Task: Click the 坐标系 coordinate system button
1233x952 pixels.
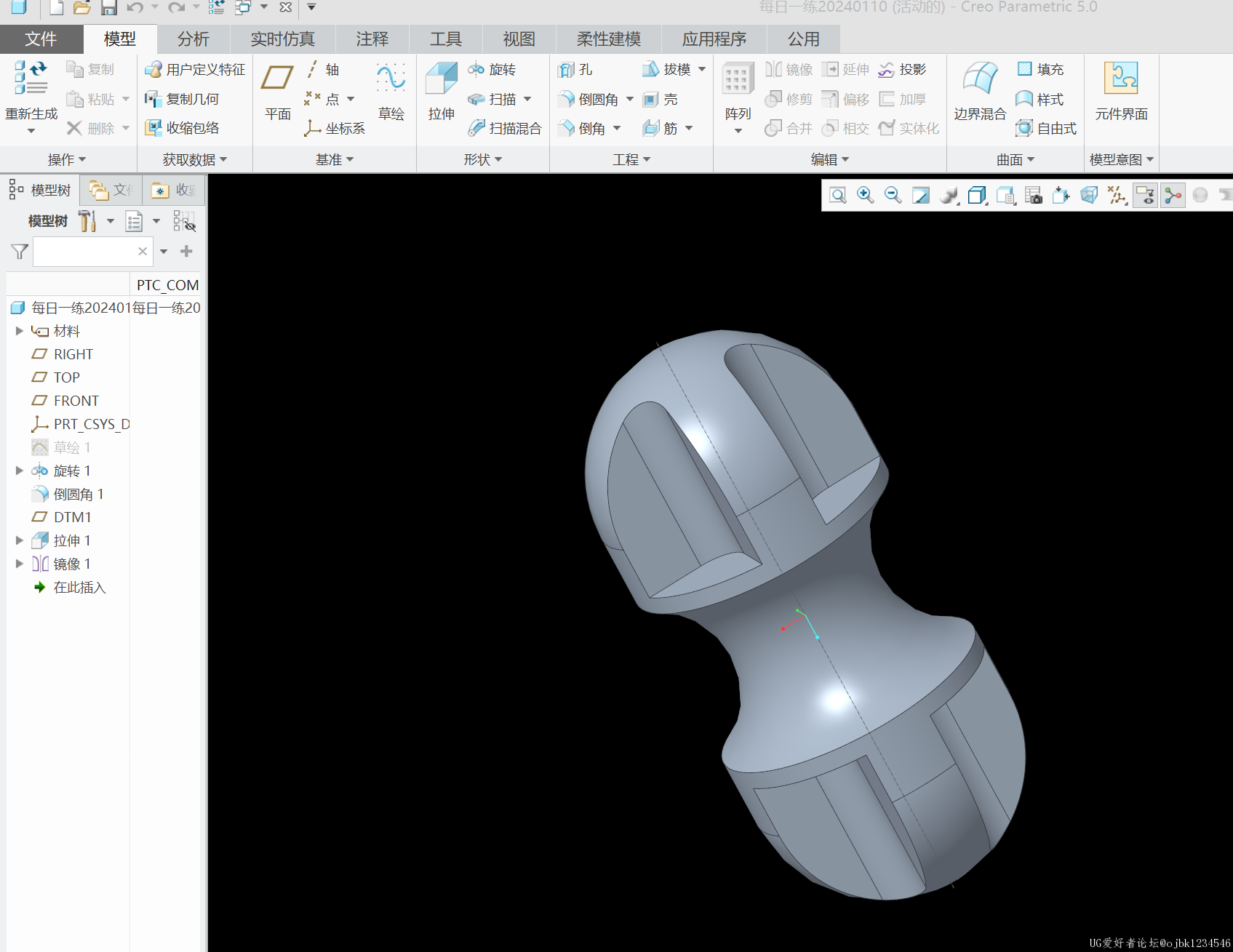Action: coord(335,129)
